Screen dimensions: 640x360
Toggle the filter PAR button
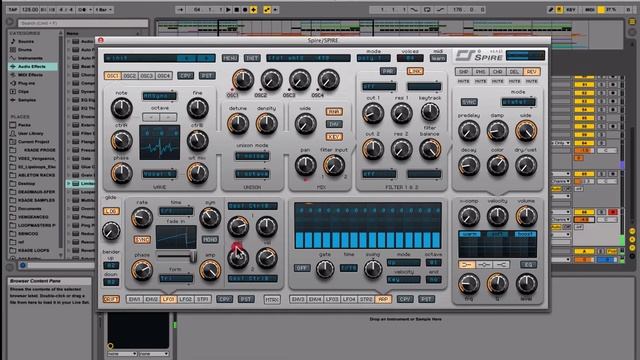388,71
